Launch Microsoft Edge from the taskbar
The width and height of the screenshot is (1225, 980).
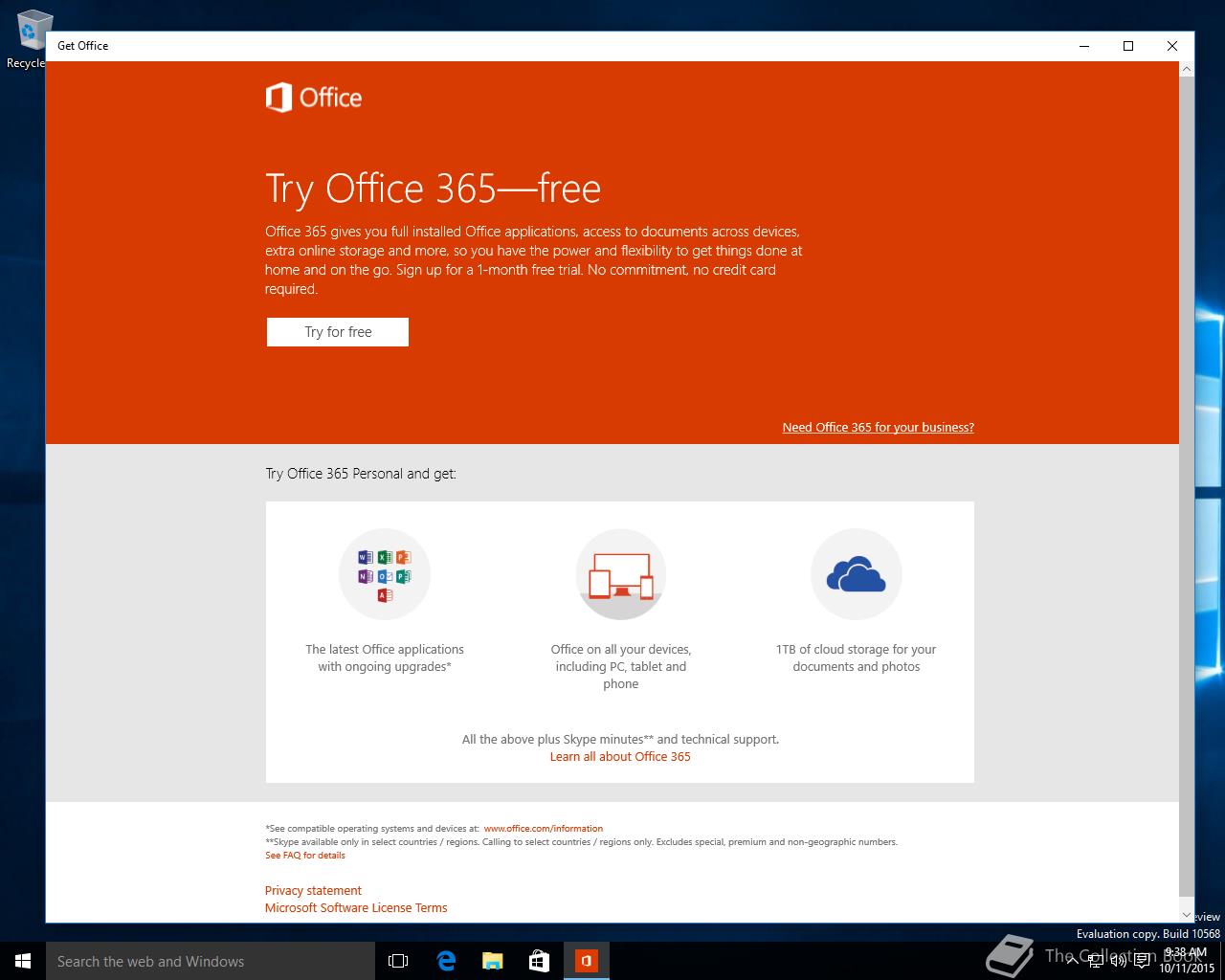click(x=446, y=961)
